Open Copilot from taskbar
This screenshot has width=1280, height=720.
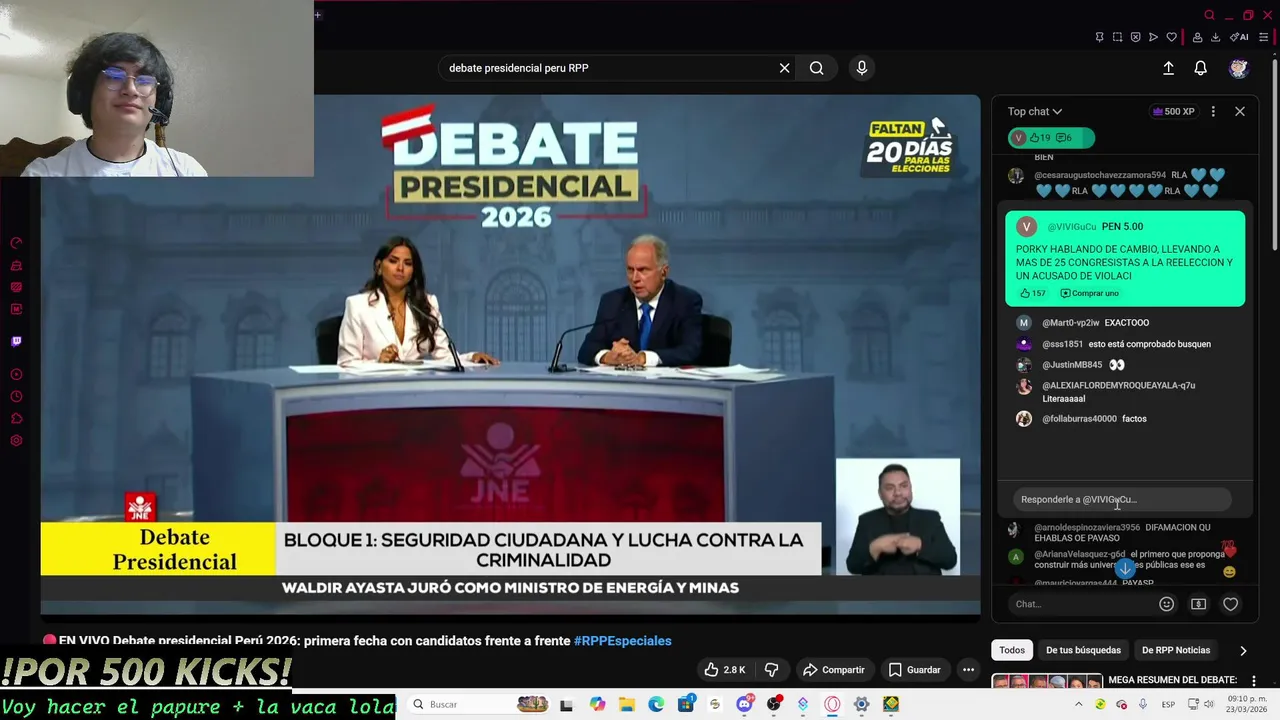[597, 704]
